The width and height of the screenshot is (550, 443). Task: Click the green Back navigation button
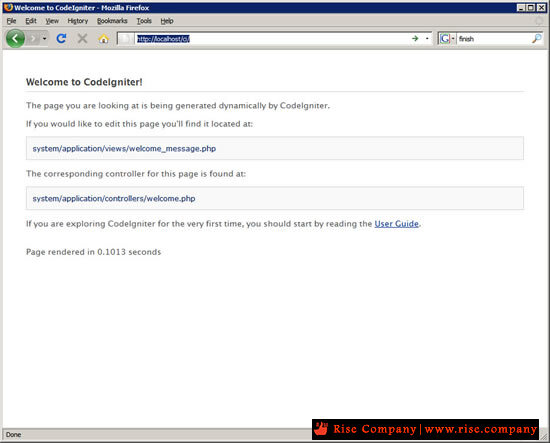15,38
